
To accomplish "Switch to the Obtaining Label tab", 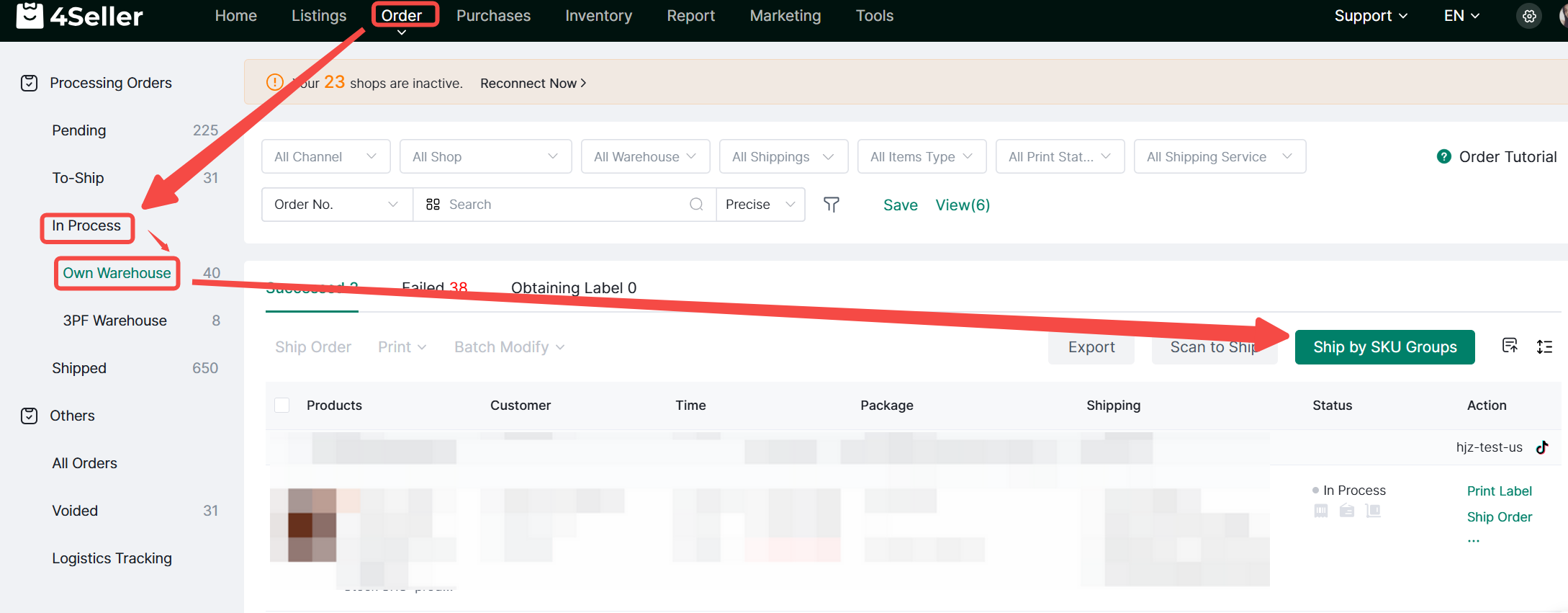I will pyautogui.click(x=573, y=288).
